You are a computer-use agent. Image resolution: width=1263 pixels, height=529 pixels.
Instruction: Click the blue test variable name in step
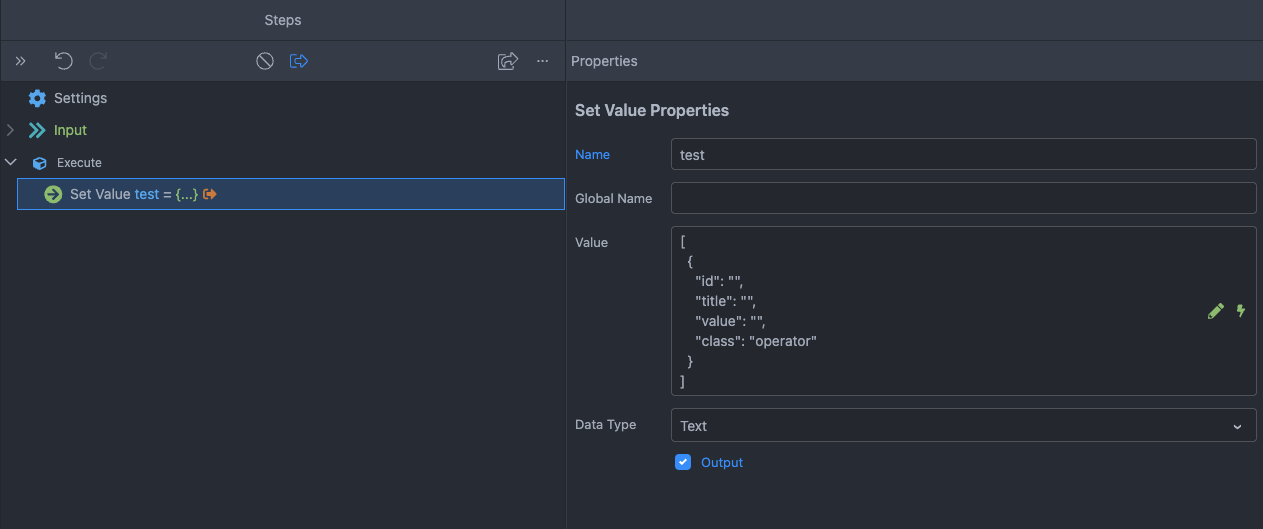147,194
